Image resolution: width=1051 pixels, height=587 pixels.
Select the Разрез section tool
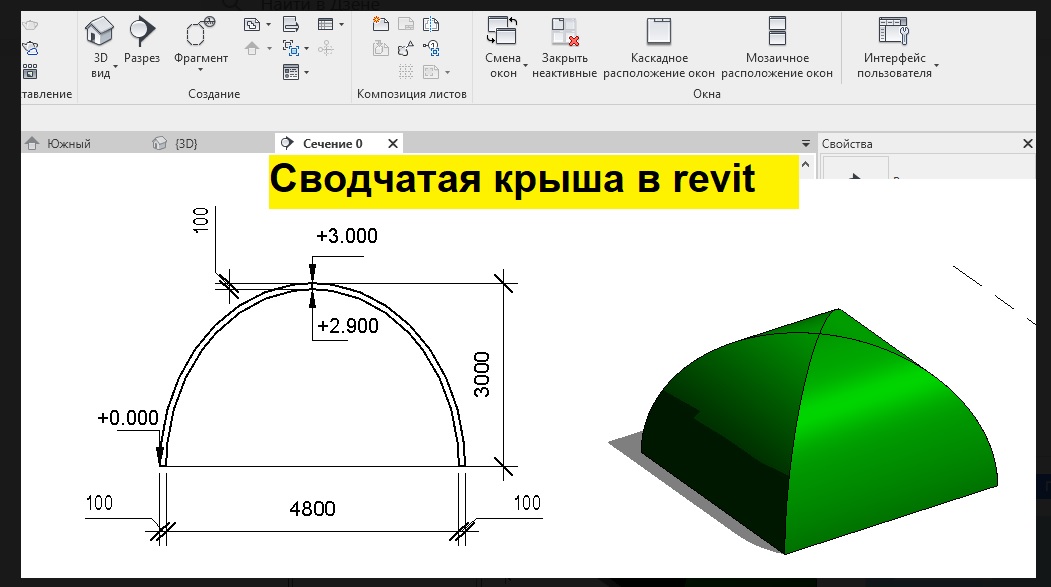[141, 30]
